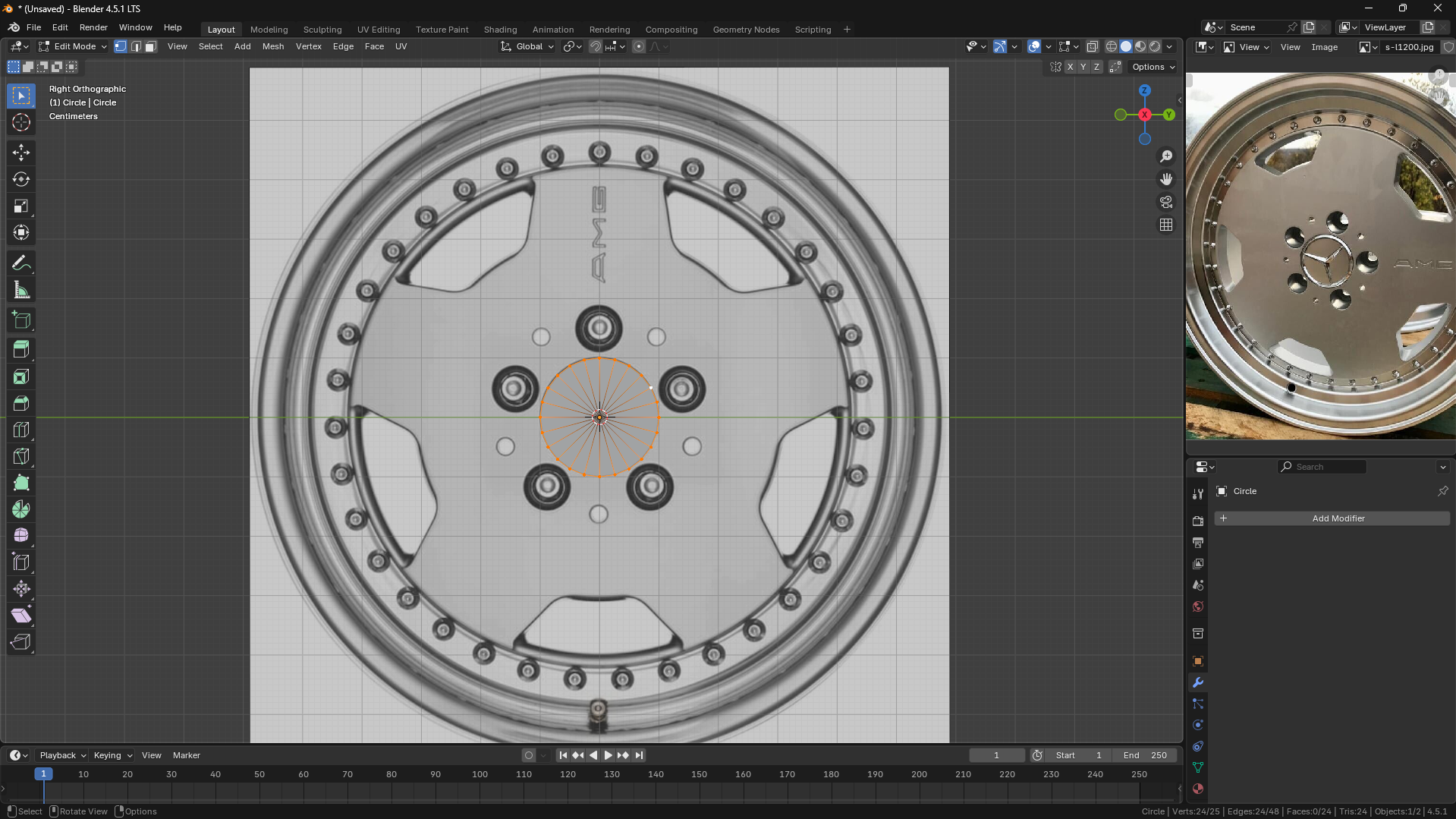This screenshot has height=819, width=1456.
Task: Click the properties Search field
Action: [1322, 467]
